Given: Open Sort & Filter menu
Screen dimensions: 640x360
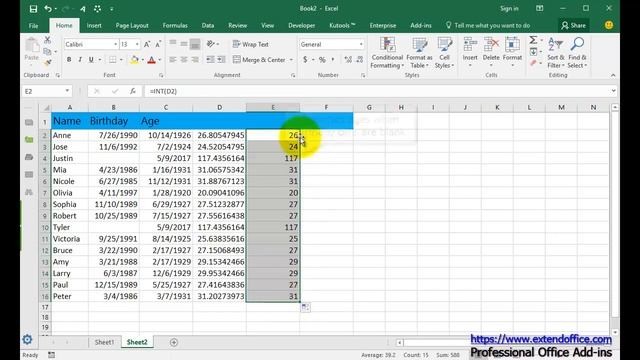Looking at the screenshot, I should point(556,53).
